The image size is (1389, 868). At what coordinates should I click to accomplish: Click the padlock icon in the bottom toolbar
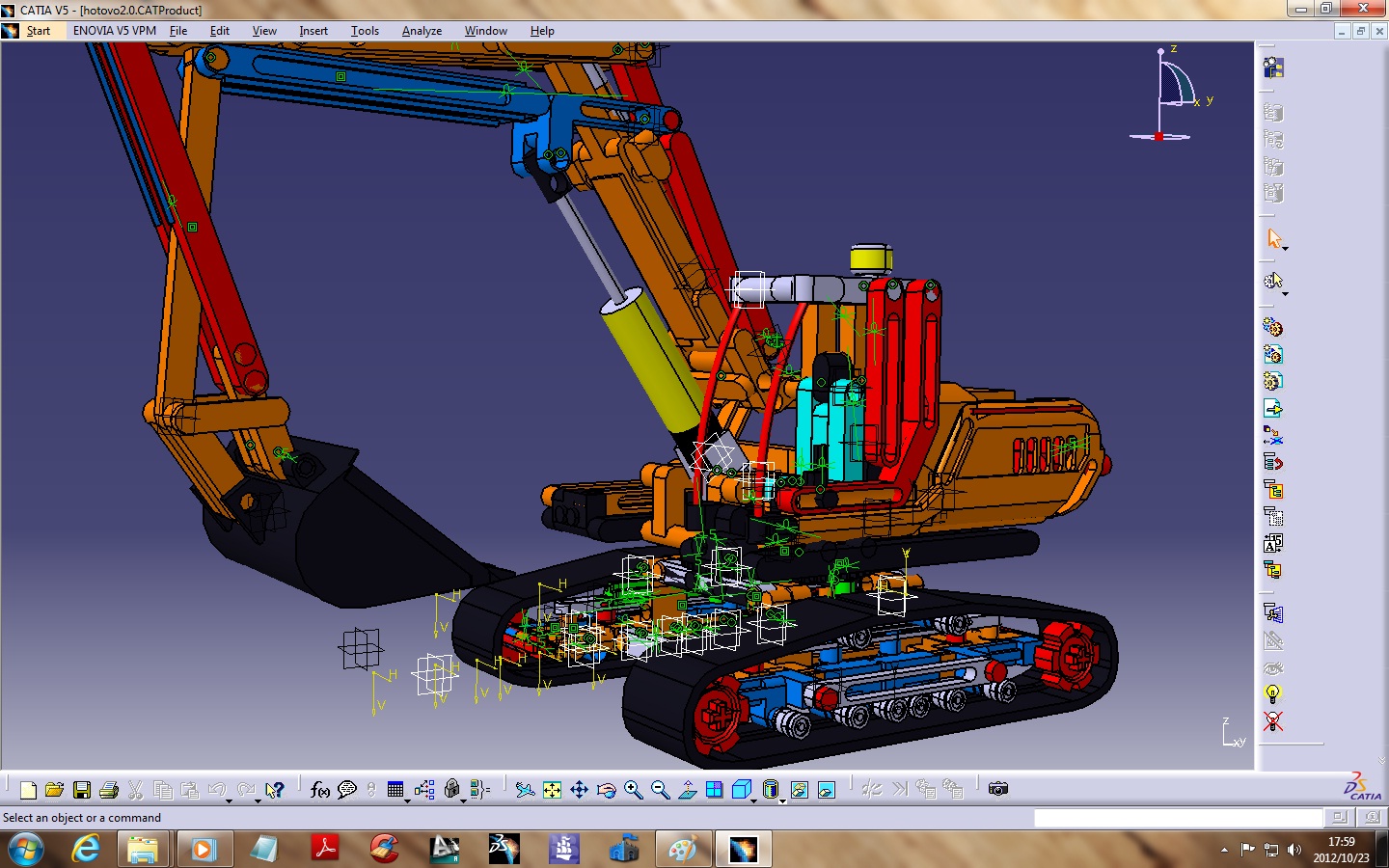point(451,790)
